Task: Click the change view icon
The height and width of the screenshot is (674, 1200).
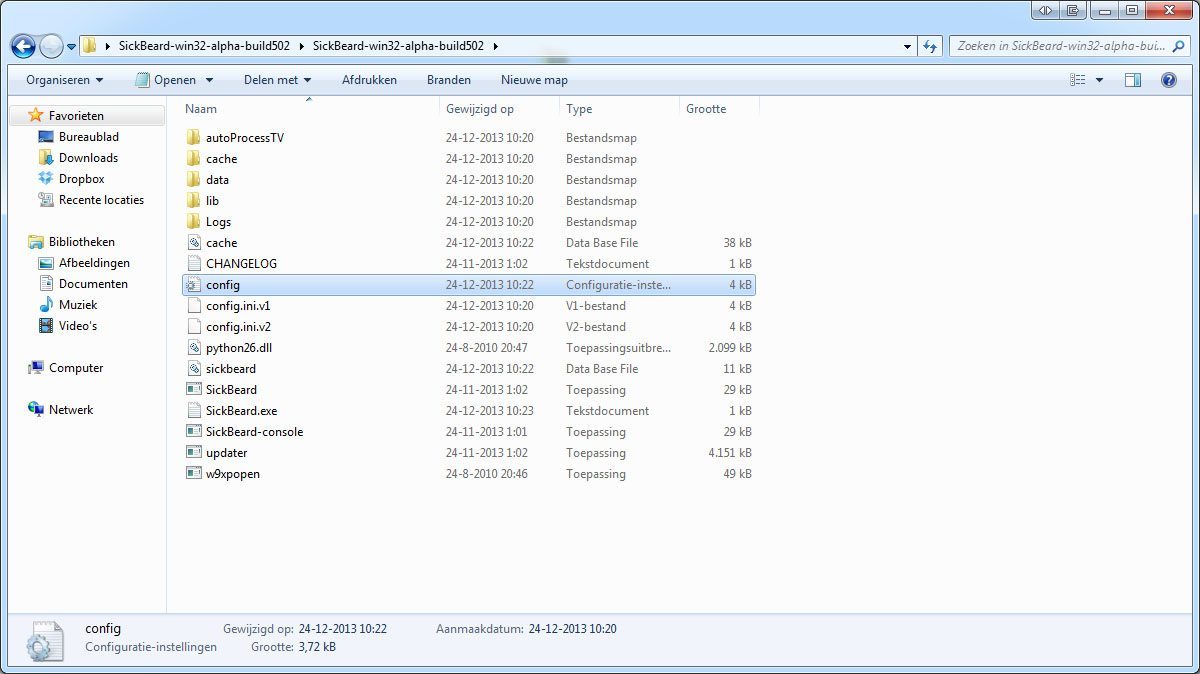Action: coord(1078,80)
